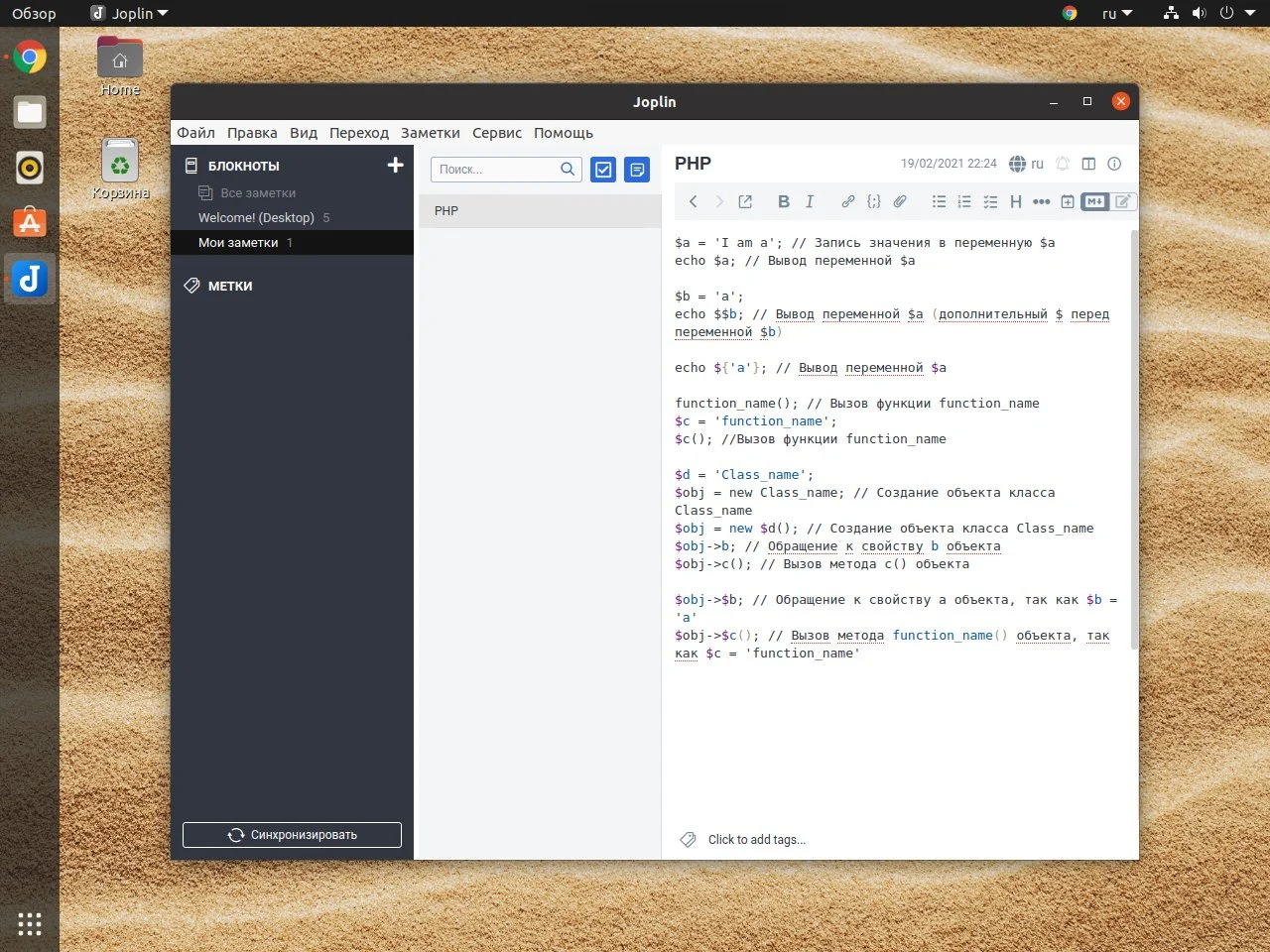
Task: Insert a checkbox list
Action: click(990, 201)
